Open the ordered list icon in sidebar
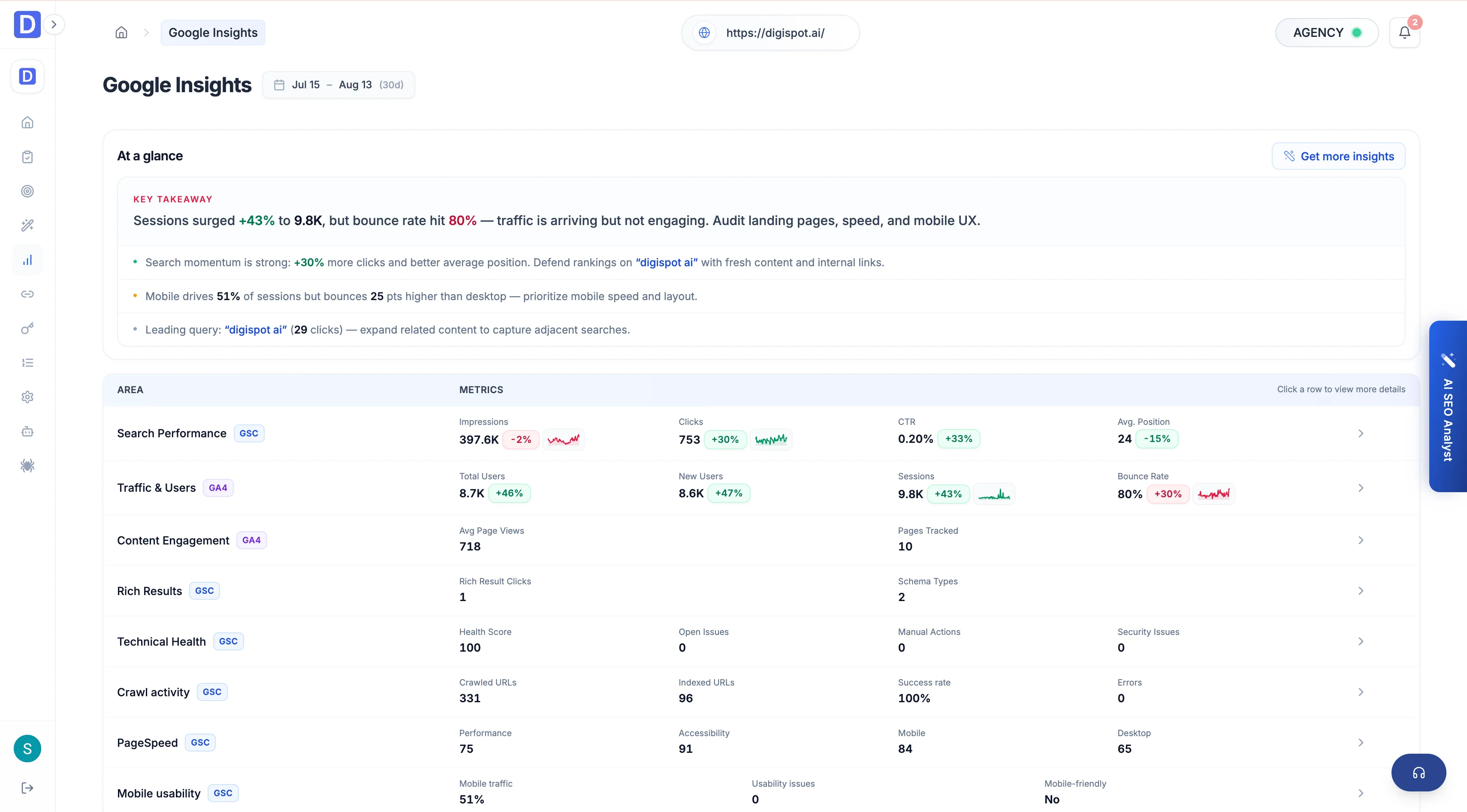Image resolution: width=1467 pixels, height=812 pixels. 27,363
